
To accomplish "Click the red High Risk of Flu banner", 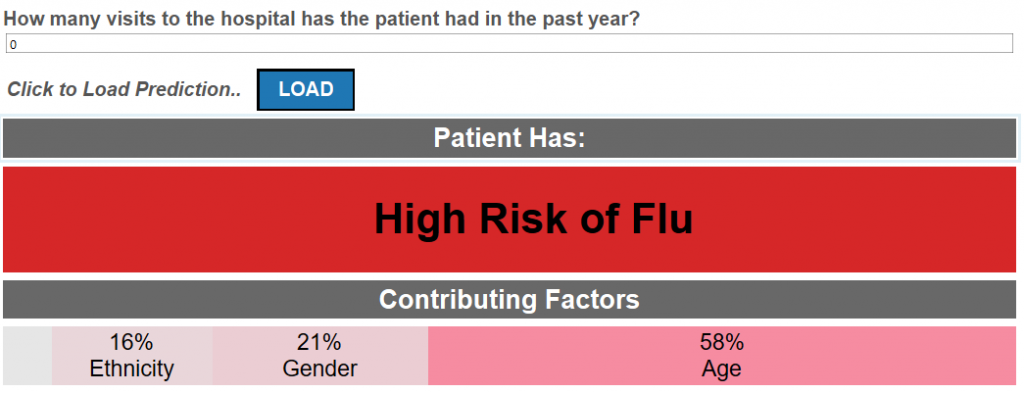I will pyautogui.click(x=509, y=219).
